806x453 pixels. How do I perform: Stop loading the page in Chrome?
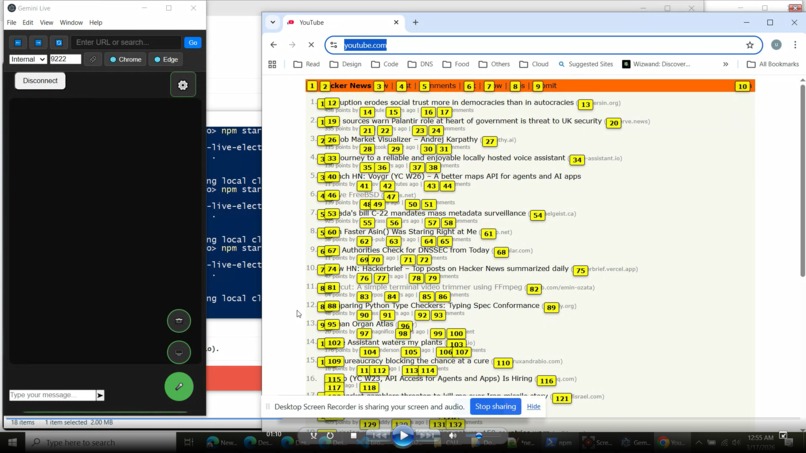coord(311,45)
